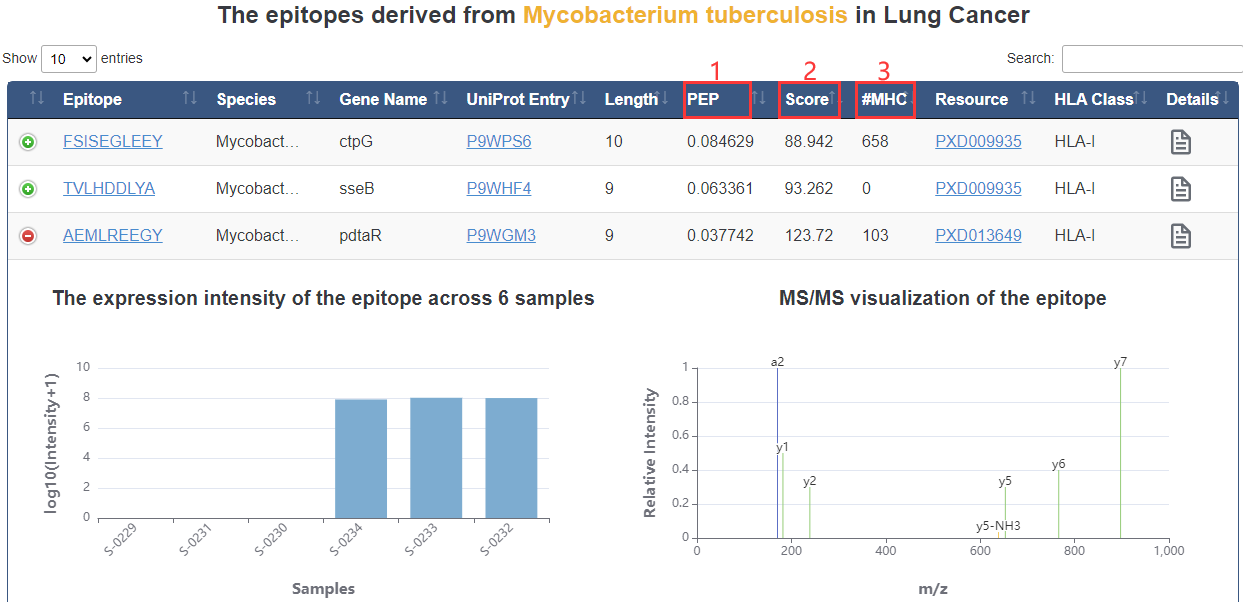Open the PXD013649 resource link
1248x602 pixels.
point(978,236)
